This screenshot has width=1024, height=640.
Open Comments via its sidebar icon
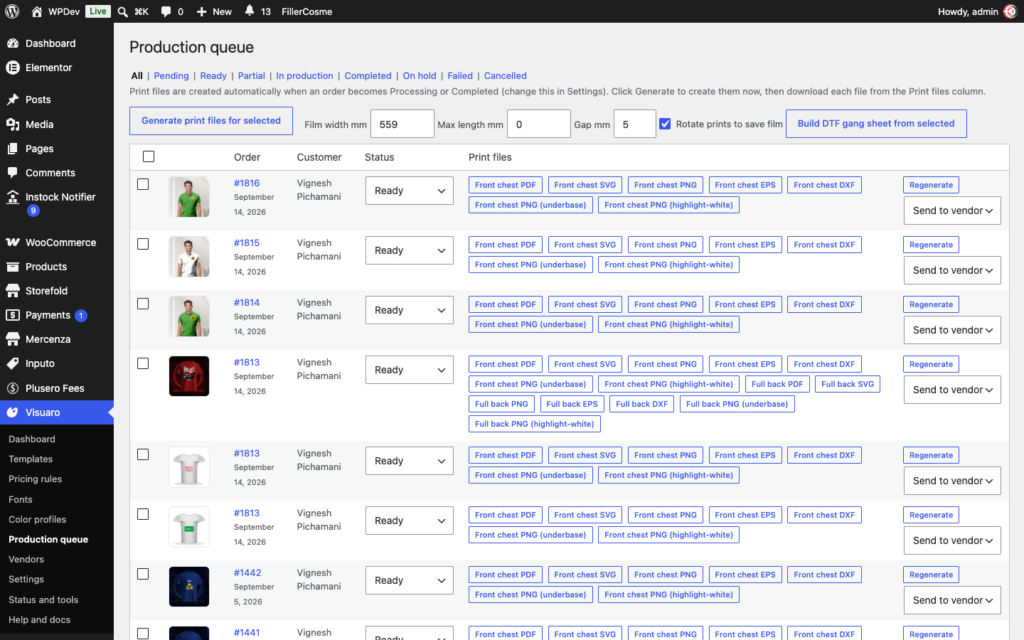[x=12, y=172]
